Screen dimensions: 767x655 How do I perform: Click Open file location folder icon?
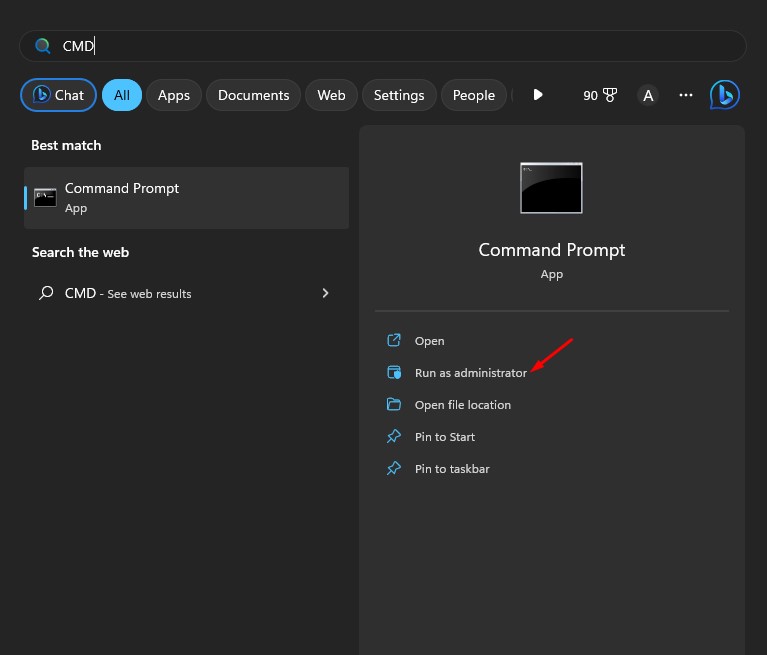394,405
